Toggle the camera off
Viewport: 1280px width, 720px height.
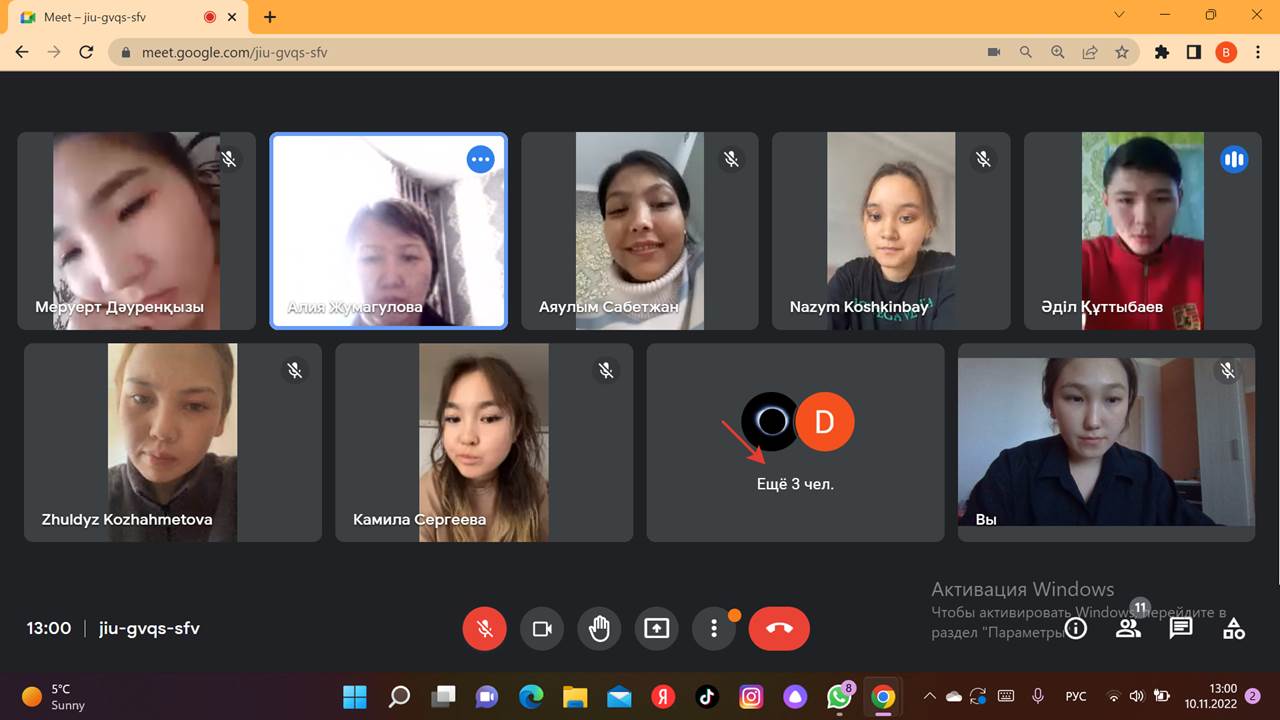pyautogui.click(x=542, y=629)
